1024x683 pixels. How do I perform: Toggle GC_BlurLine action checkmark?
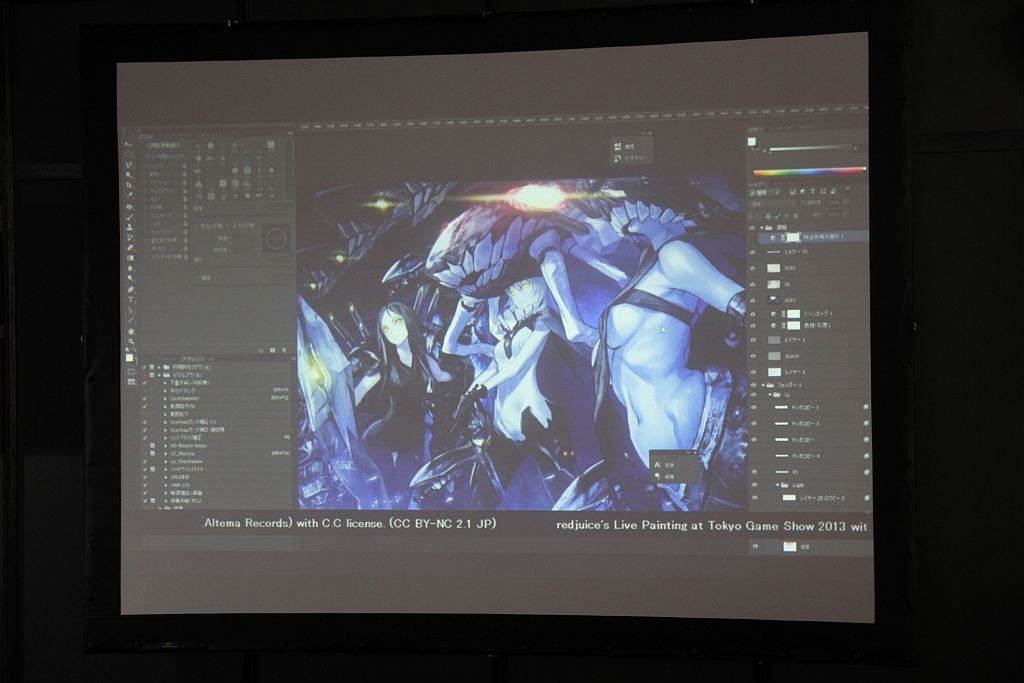(x=144, y=453)
